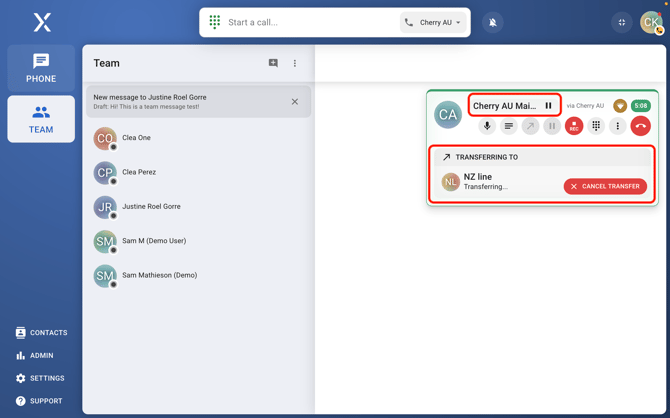Screen dimensions: 670x418
Task: Start a new team message
Action: [x=273, y=63]
